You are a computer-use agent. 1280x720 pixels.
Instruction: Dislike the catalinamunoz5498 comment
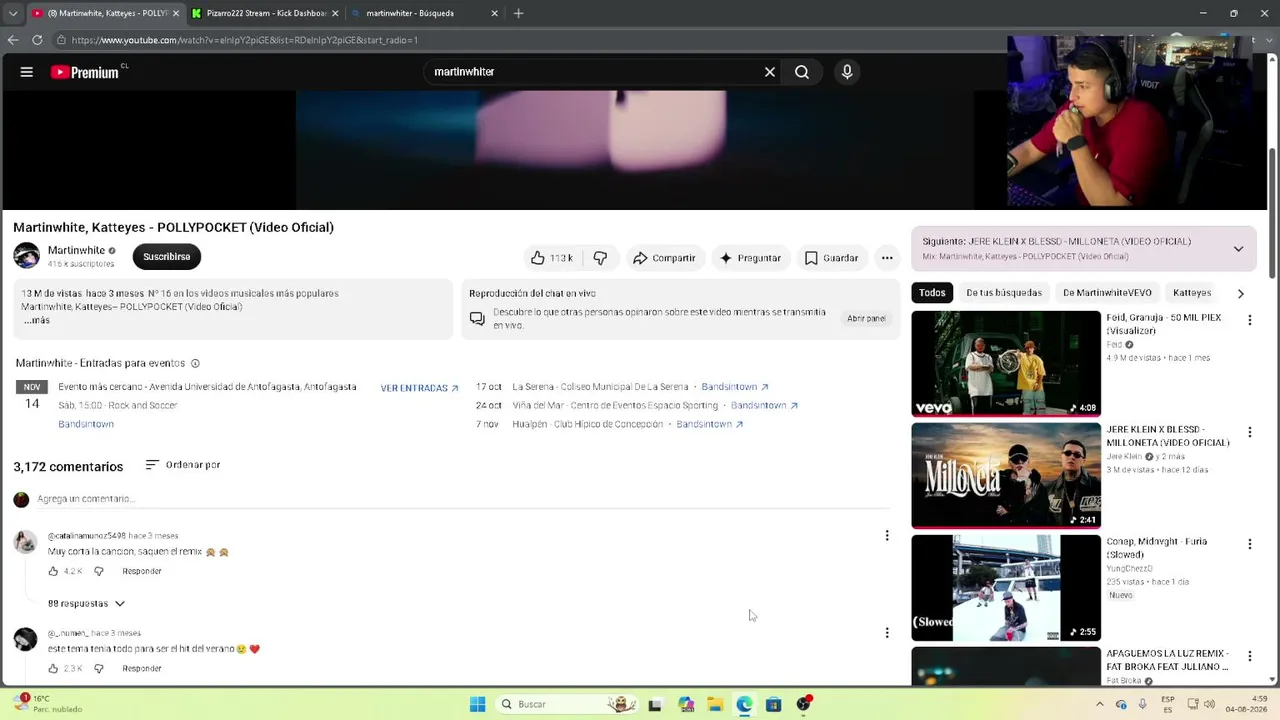coord(99,571)
